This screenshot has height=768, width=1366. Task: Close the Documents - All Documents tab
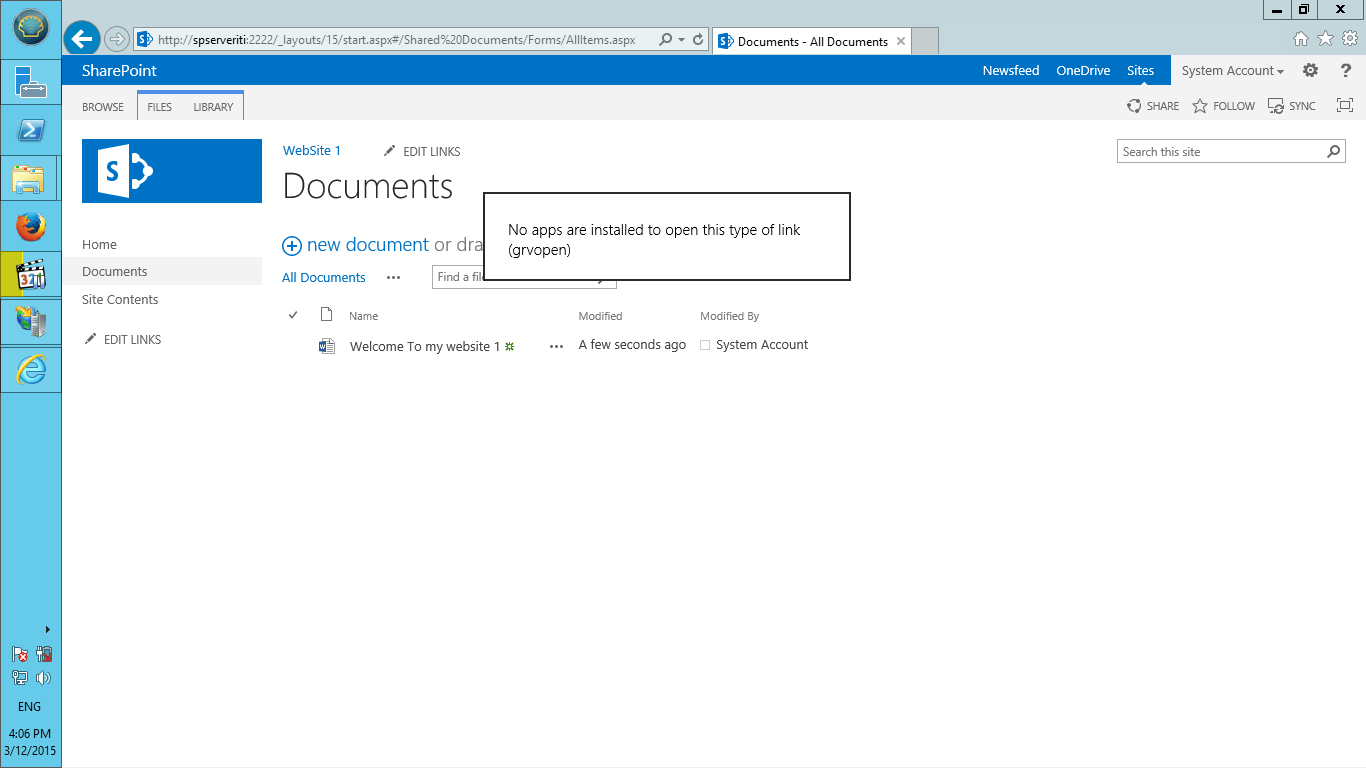pos(901,41)
